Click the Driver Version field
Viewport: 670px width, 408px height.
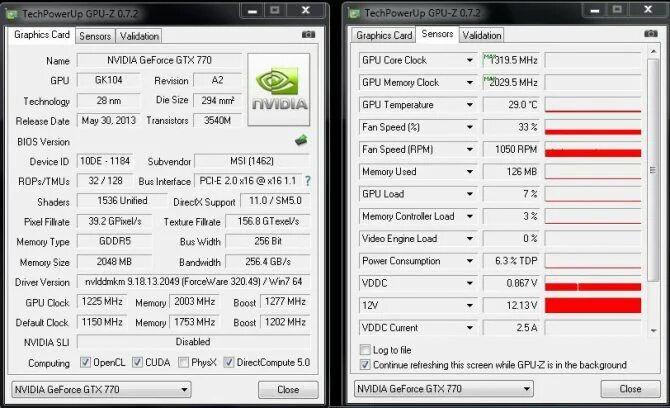coord(194,282)
